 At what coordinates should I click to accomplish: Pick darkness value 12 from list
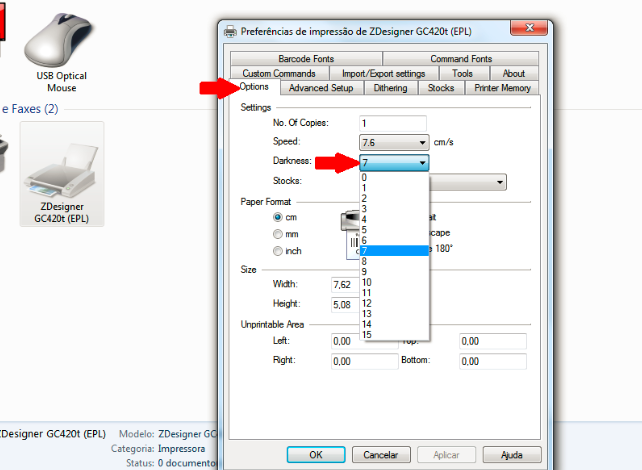click(394, 303)
